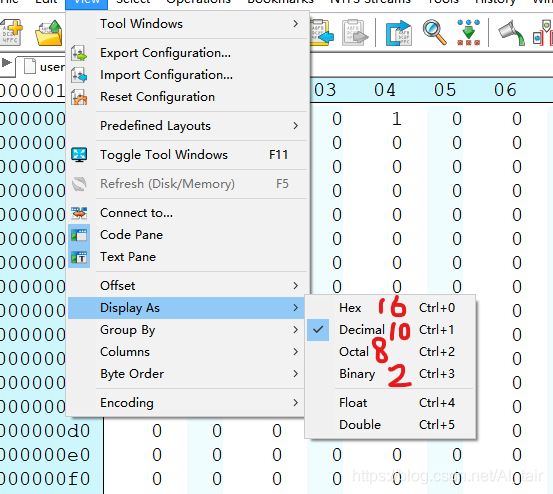Screen dimensions: 553x494
Task: Click the tab list arrow beside user tab
Action: click(x=6, y=63)
